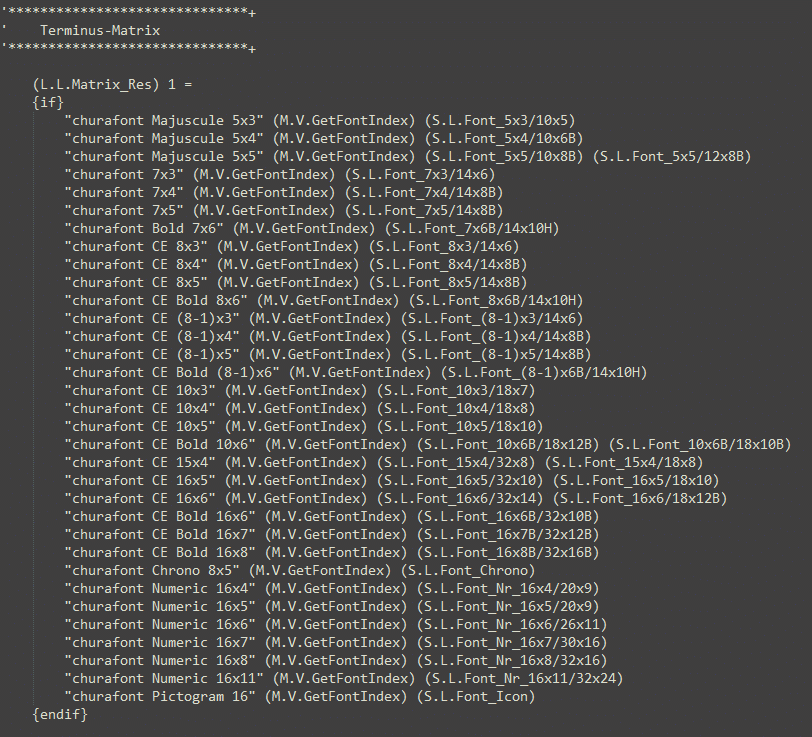Click the "churafont Majuscule 5x3" string

[x=165, y=120]
